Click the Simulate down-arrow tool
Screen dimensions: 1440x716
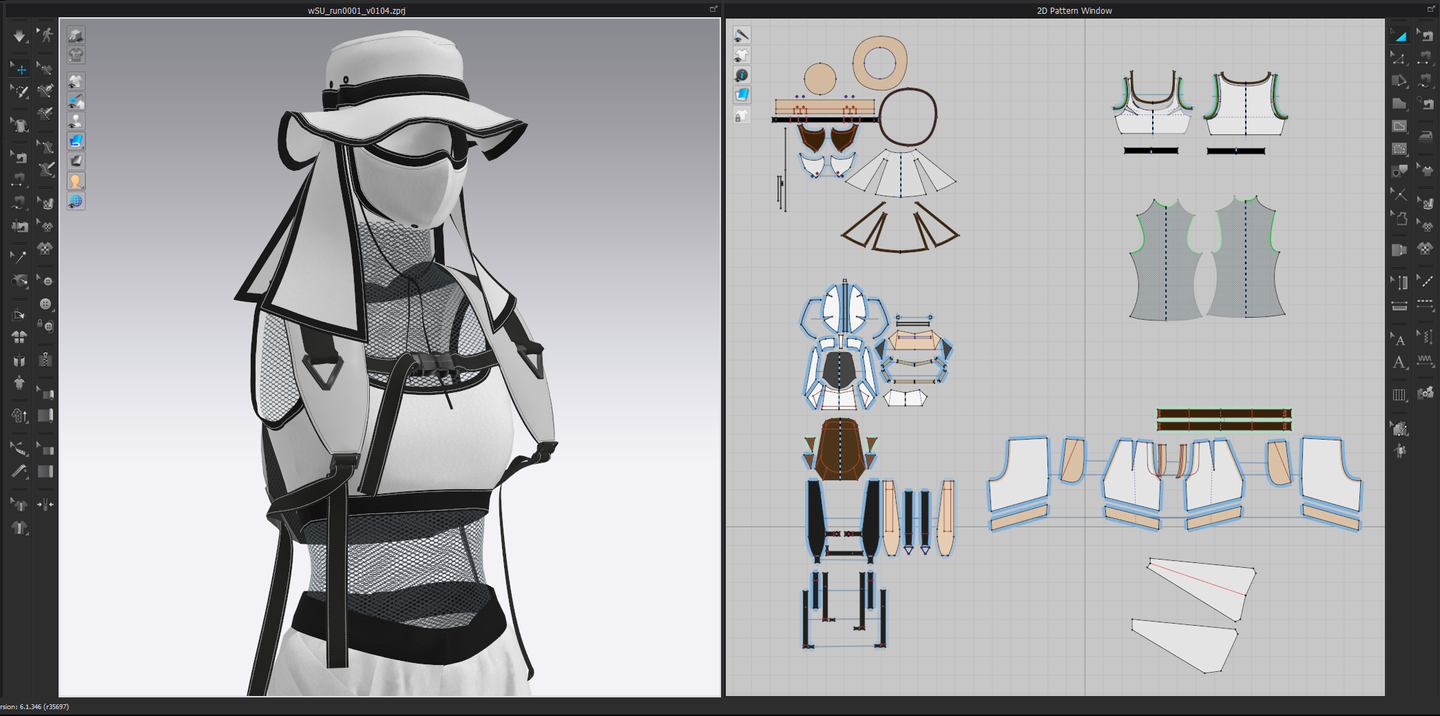coord(19,36)
